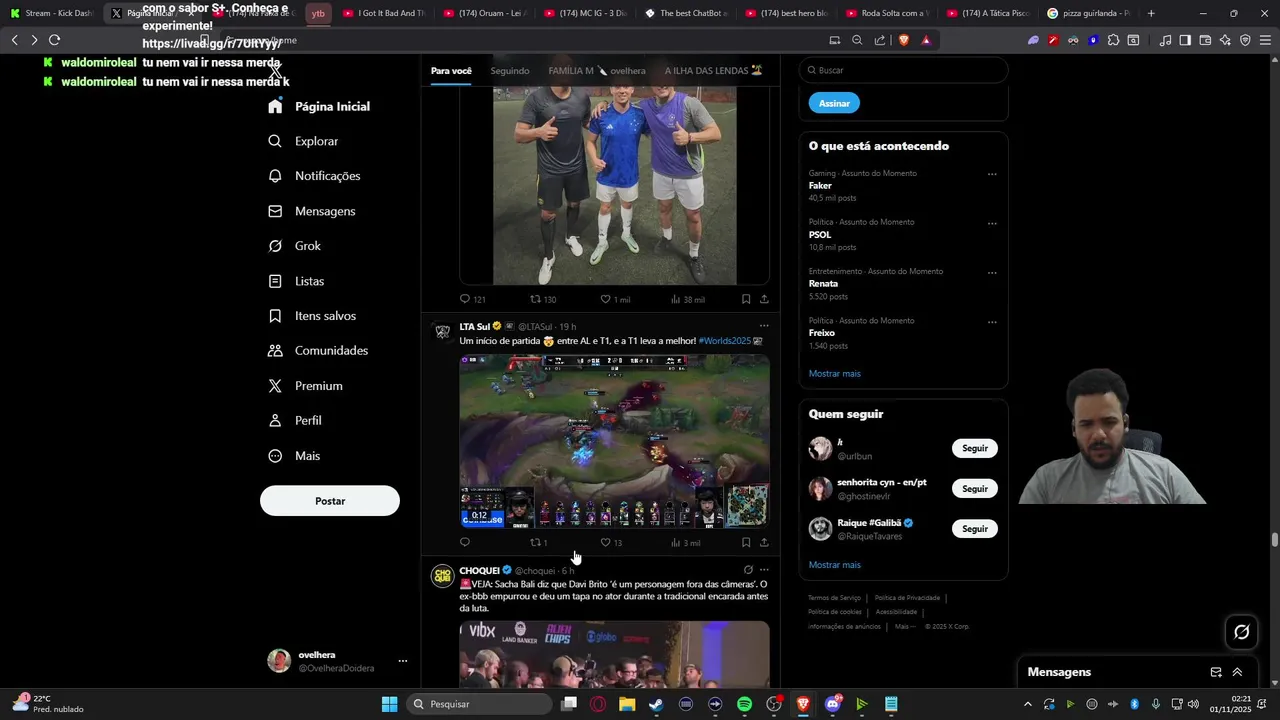Open Itens salvos bookmarks
Image resolution: width=1280 pixels, height=720 pixels.
coord(312,316)
